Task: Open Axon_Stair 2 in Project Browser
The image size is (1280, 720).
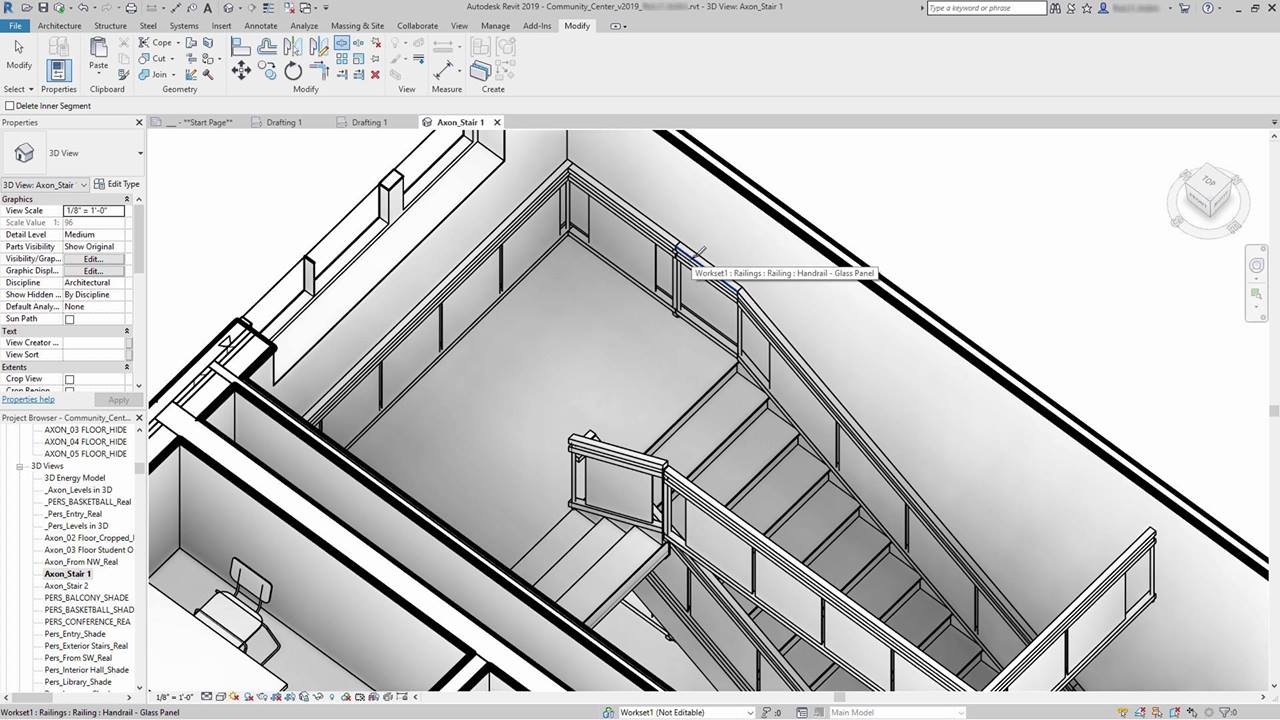Action: [x=66, y=586]
